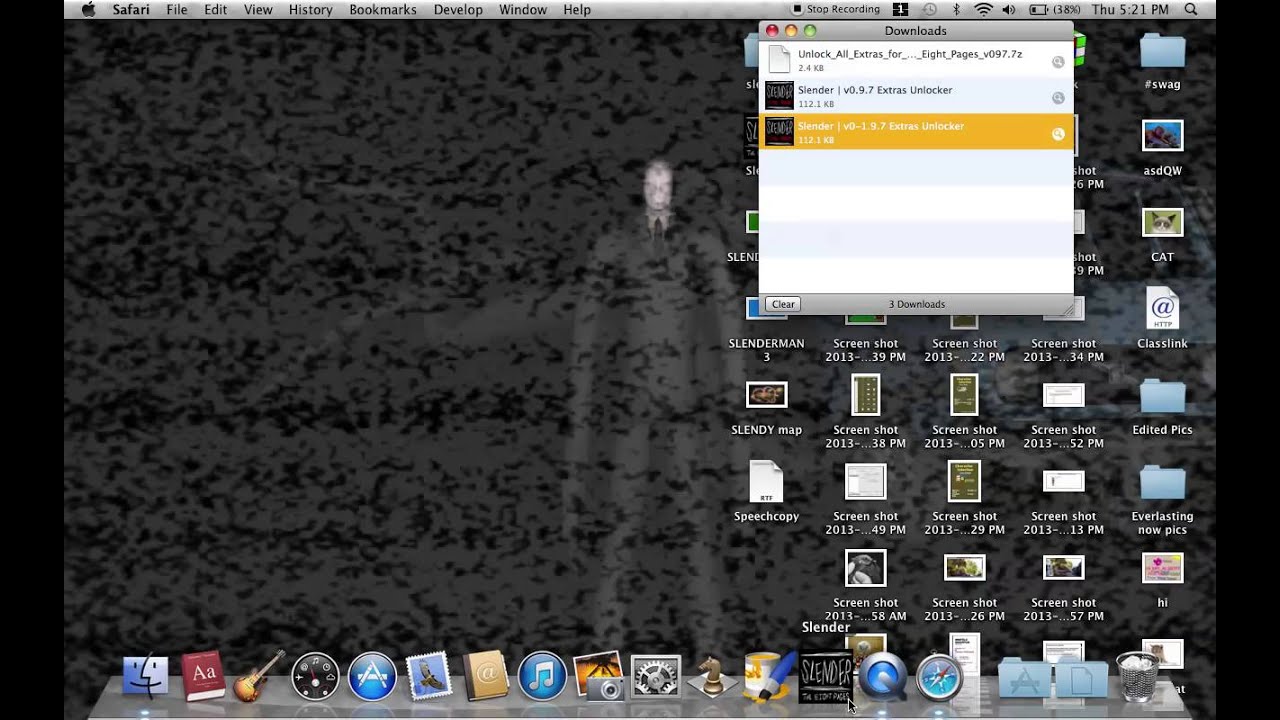Select highlighted Slender | v0-1.9.7 Extras Unlocker row

916,132
